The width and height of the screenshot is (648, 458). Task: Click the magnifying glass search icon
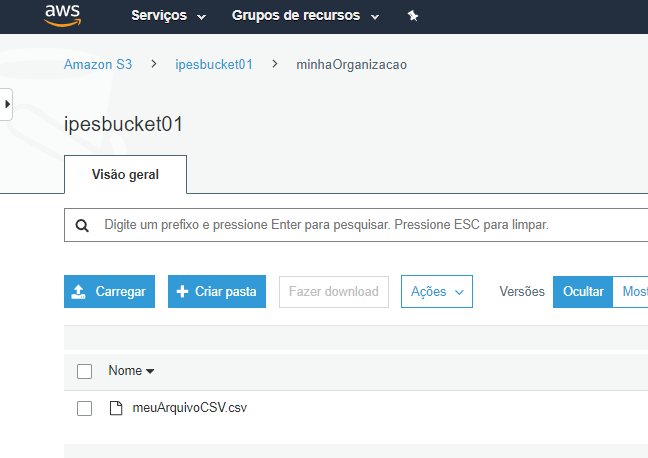pos(82,225)
